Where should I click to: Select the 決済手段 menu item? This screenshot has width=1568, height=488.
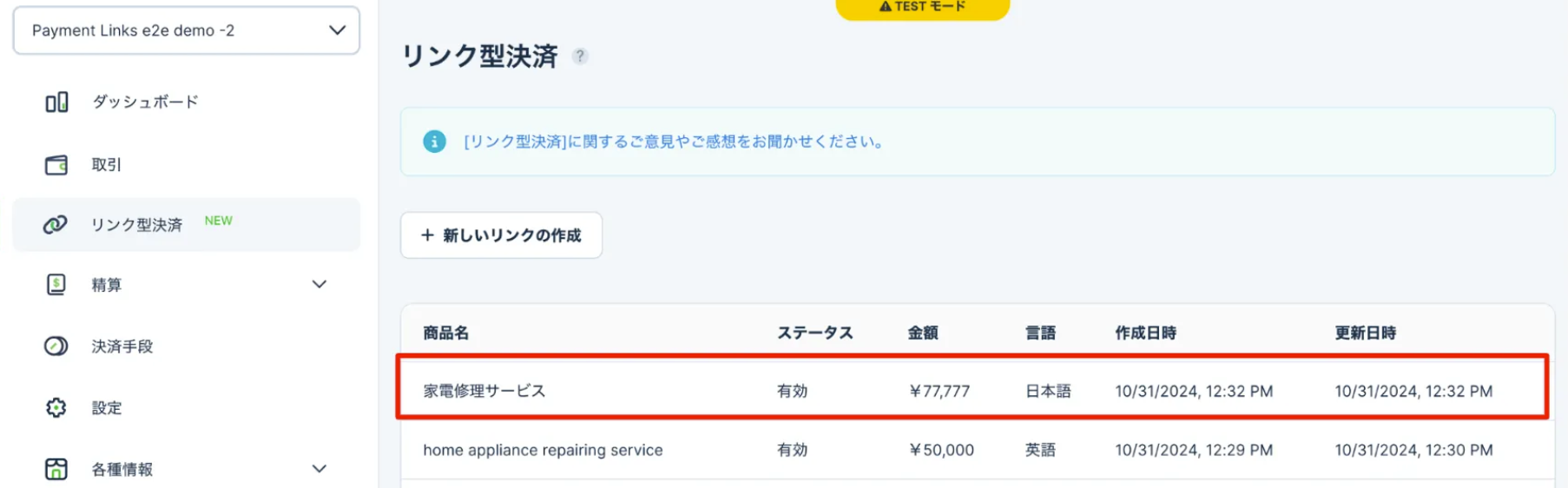[122, 346]
